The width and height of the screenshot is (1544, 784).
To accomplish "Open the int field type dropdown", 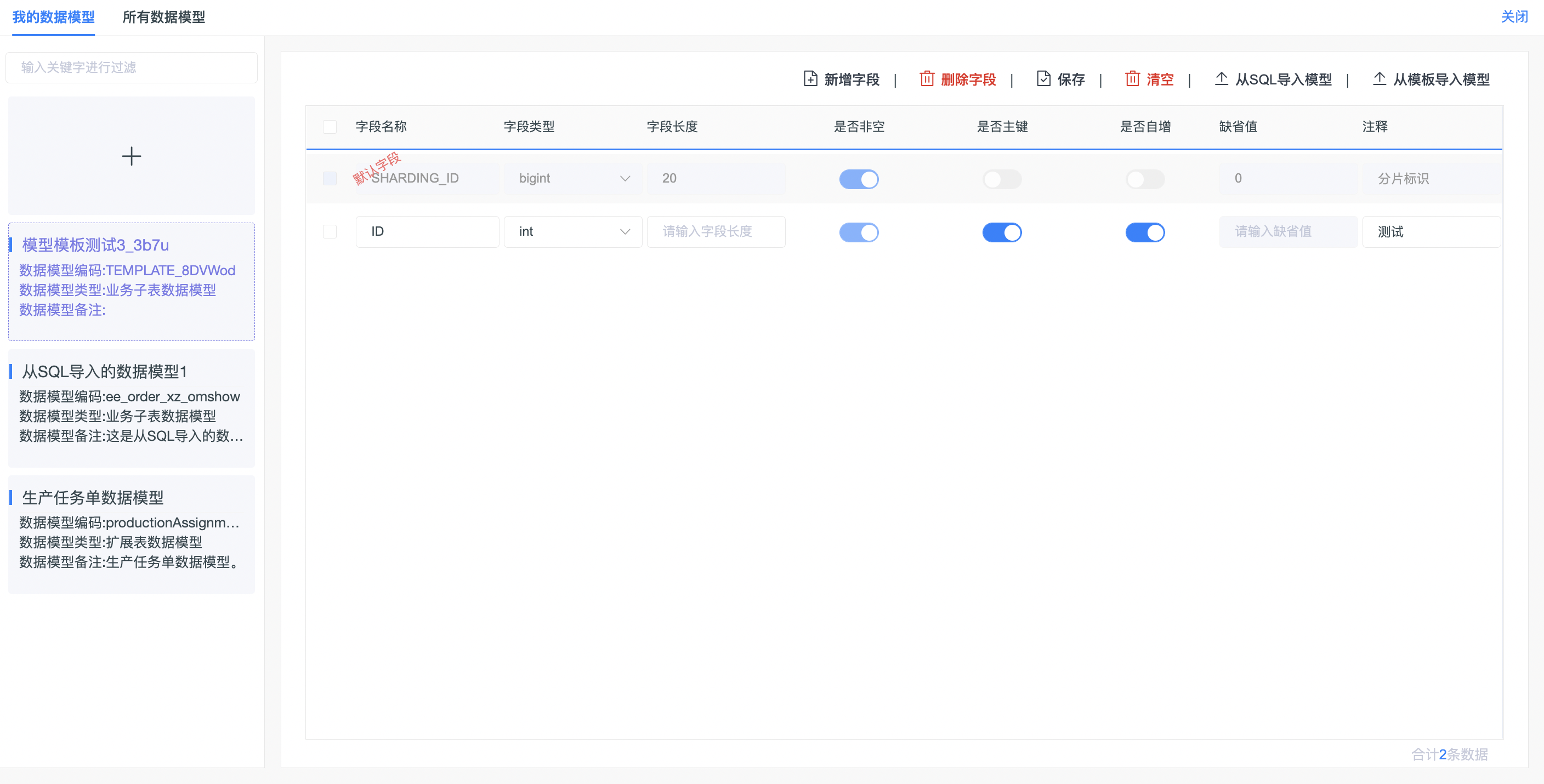I will pyautogui.click(x=573, y=231).
